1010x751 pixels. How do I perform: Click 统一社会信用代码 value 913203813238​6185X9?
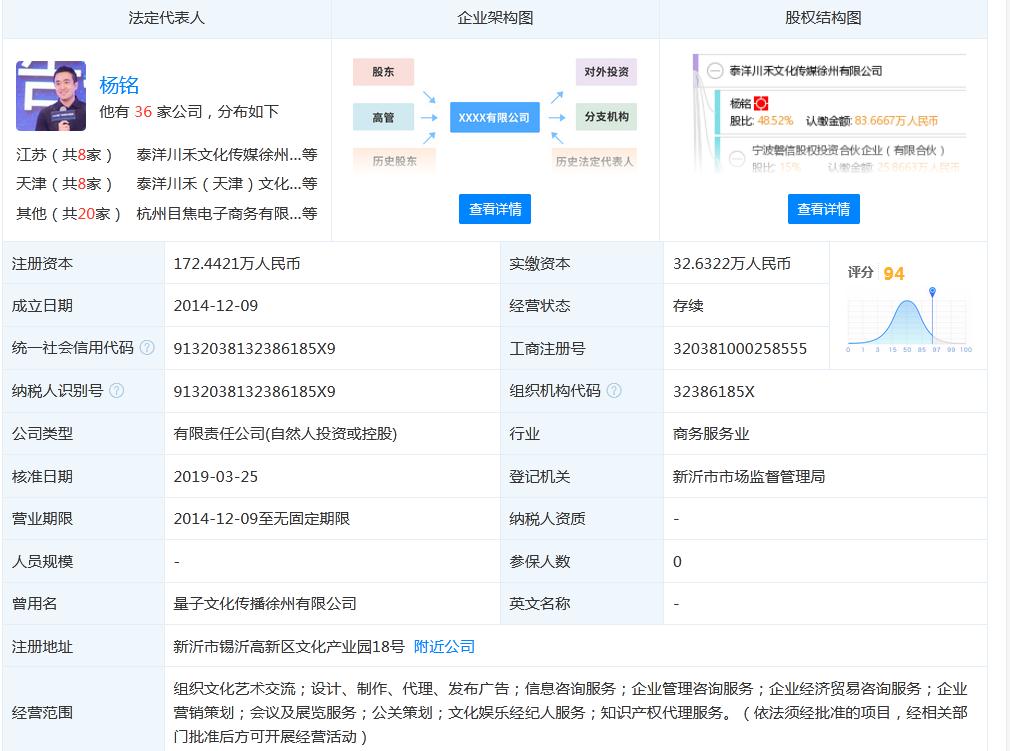point(254,348)
